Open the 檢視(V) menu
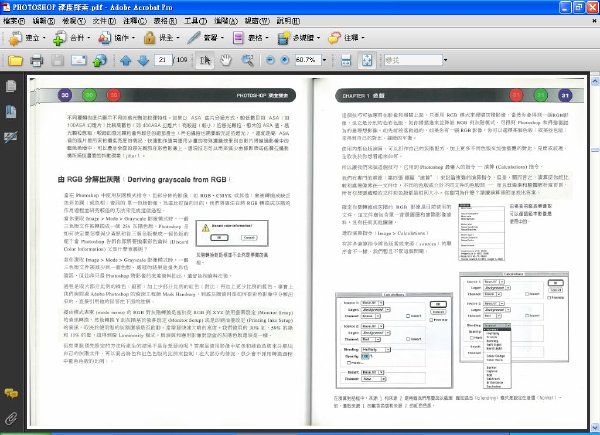This screenshot has width=600, height=435. [x=74, y=21]
